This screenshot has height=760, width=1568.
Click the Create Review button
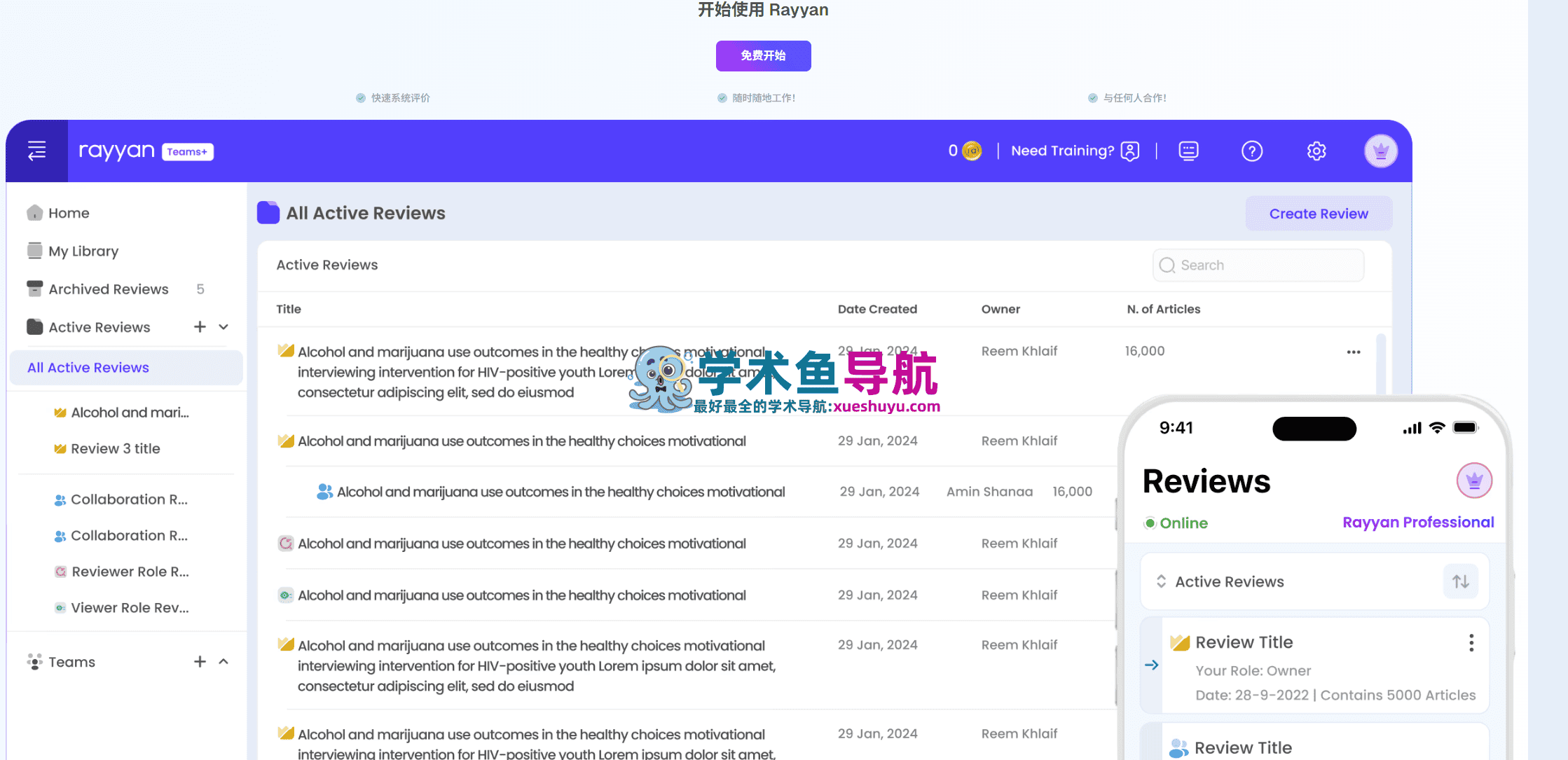pyautogui.click(x=1319, y=214)
